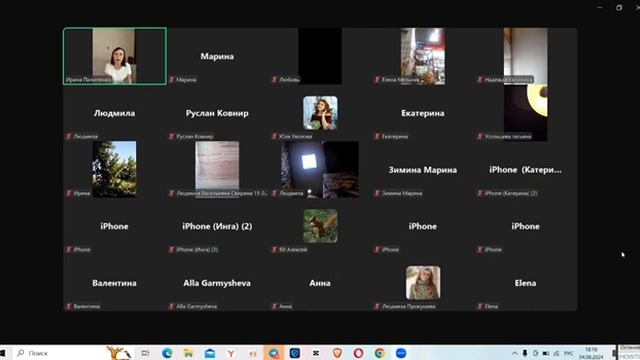Screen dimensions: 640x360
Task: Click muted mic icon beside iPhone (Катерина) (2)
Action: click(480, 193)
